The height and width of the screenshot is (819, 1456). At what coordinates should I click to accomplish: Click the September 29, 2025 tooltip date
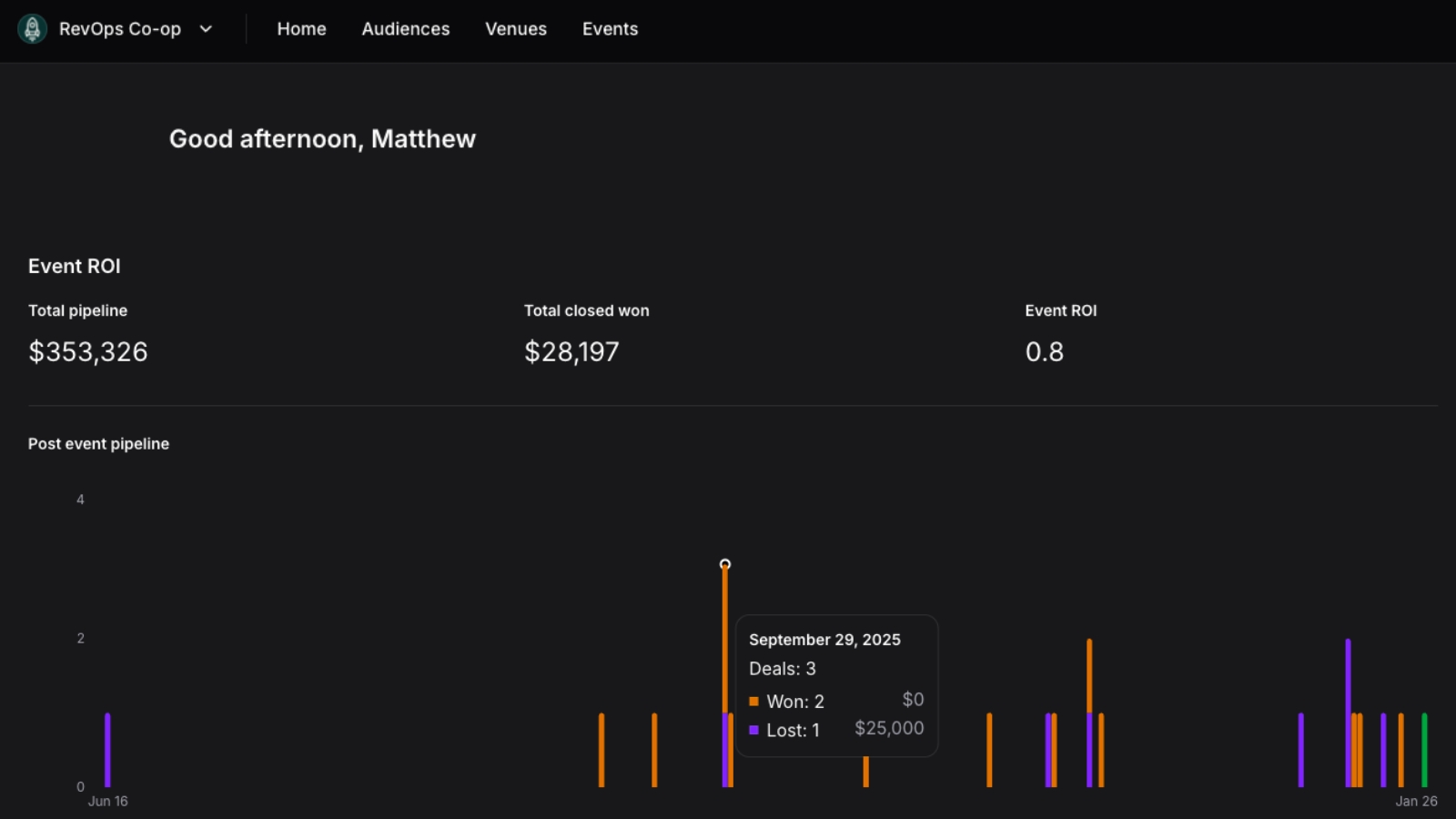click(824, 640)
